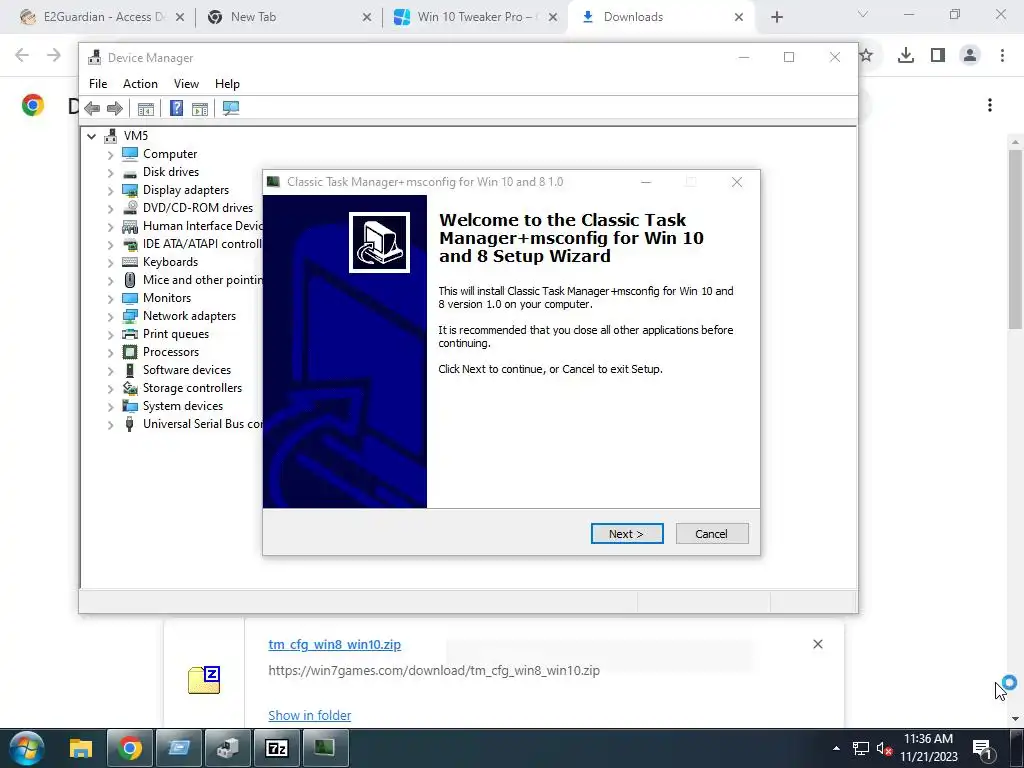Image resolution: width=1024 pixels, height=768 pixels.
Task: Open Downloads page three-dot menu
Action: (990, 105)
